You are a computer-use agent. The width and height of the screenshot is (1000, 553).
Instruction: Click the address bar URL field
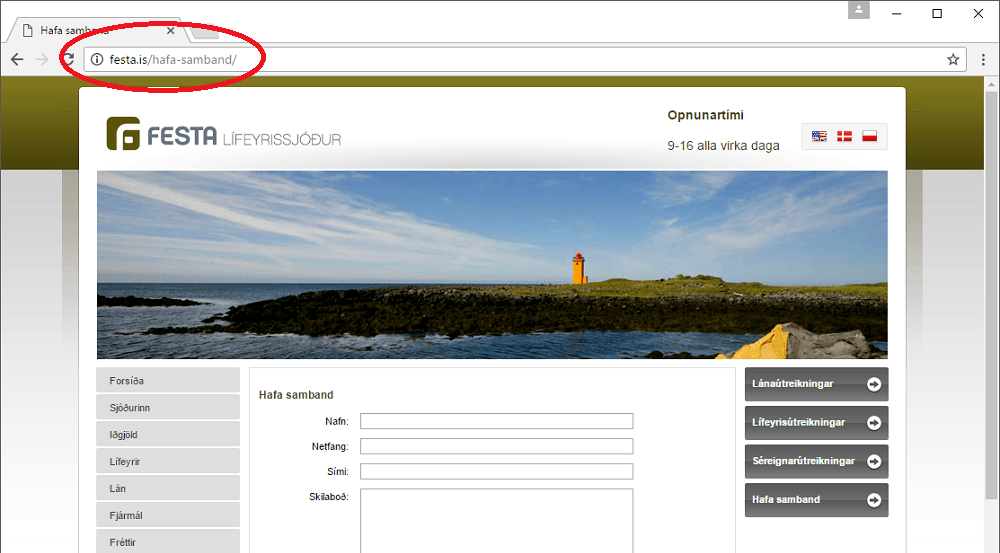(x=523, y=59)
